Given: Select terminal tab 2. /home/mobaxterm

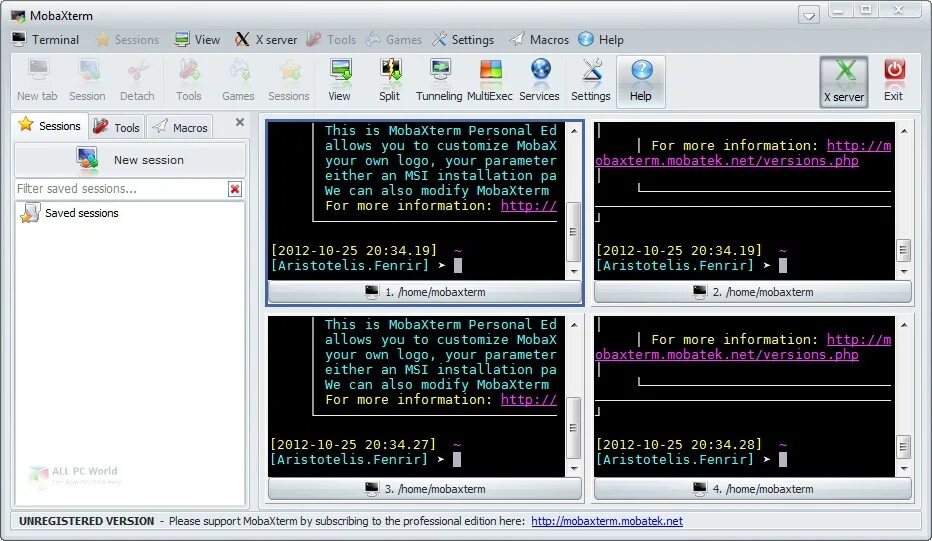Looking at the screenshot, I should tap(752, 292).
